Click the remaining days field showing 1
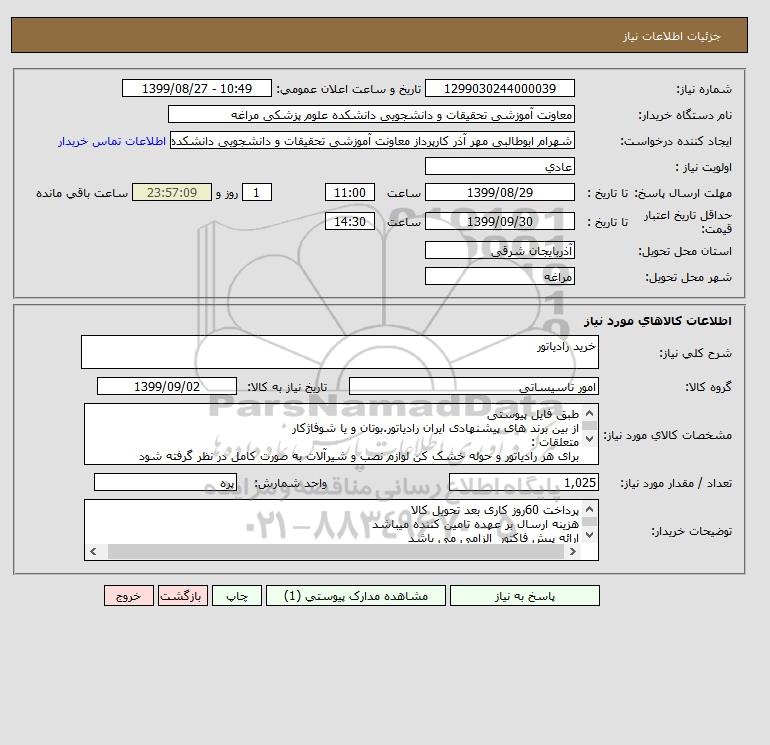The image size is (770, 745). tap(257, 193)
